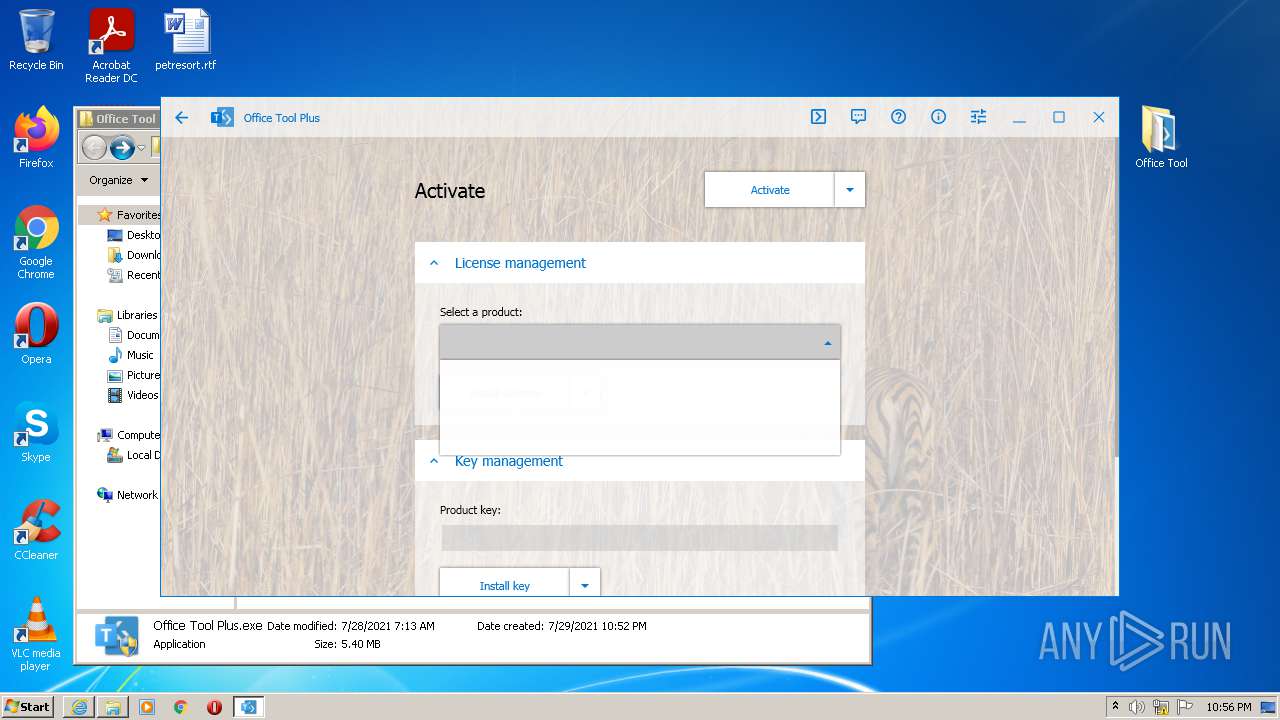Screen dimensions: 1280x720
Task: Launch Skype from the desktop
Action: 36,432
